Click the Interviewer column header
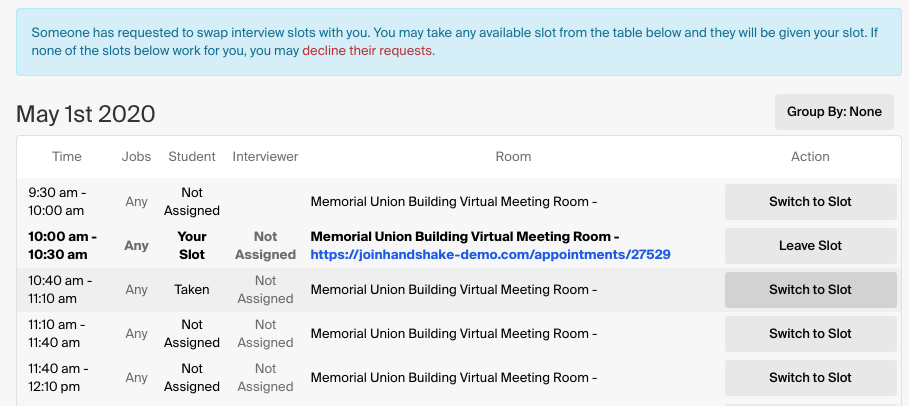The width and height of the screenshot is (909, 406). pyautogui.click(x=266, y=157)
